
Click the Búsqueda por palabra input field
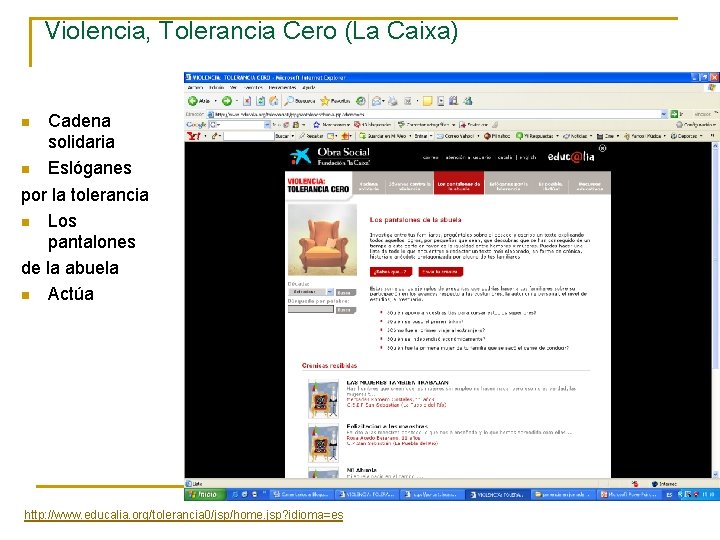311,309
